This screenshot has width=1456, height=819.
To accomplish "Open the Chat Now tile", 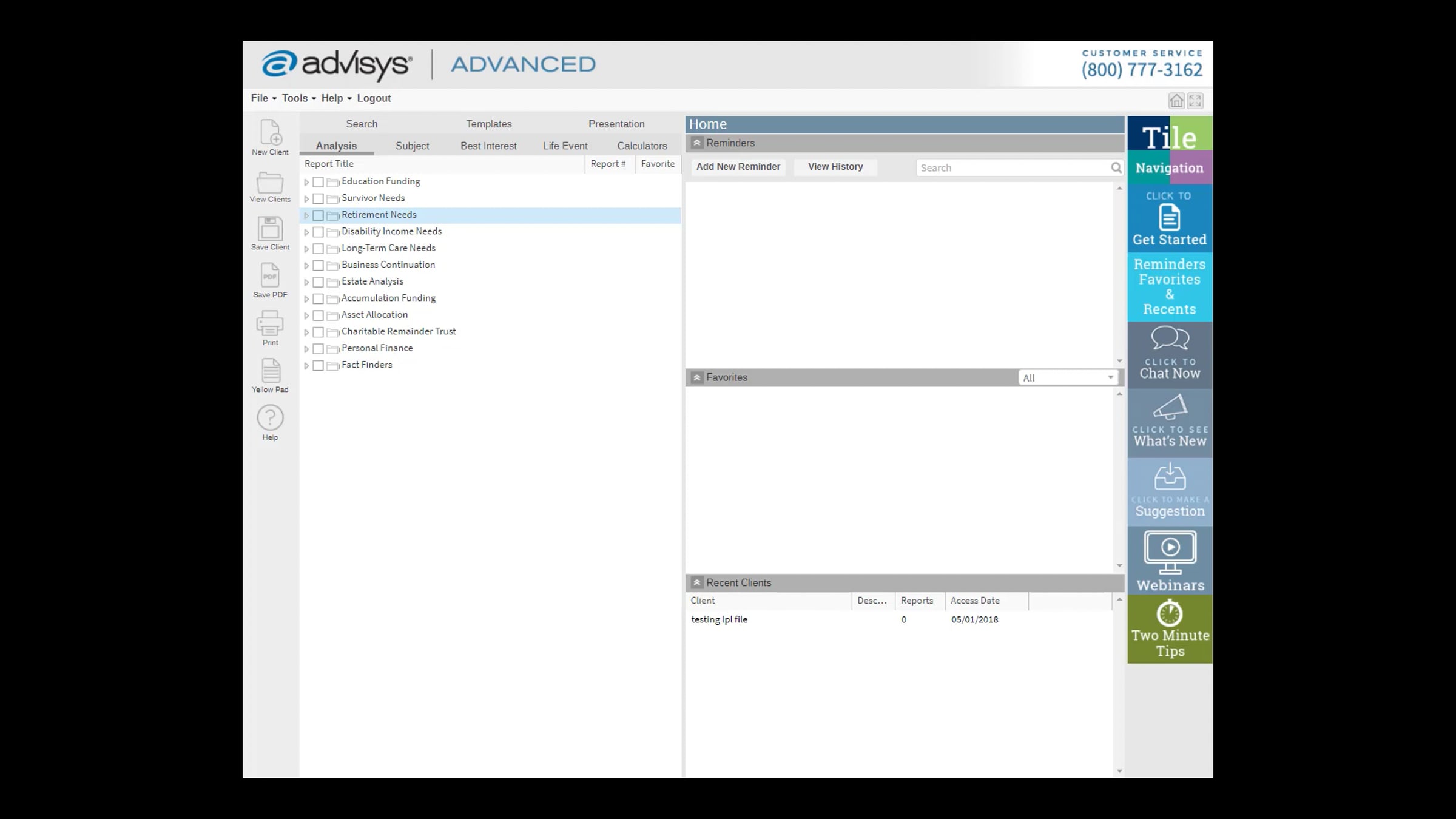I will tap(1170, 355).
